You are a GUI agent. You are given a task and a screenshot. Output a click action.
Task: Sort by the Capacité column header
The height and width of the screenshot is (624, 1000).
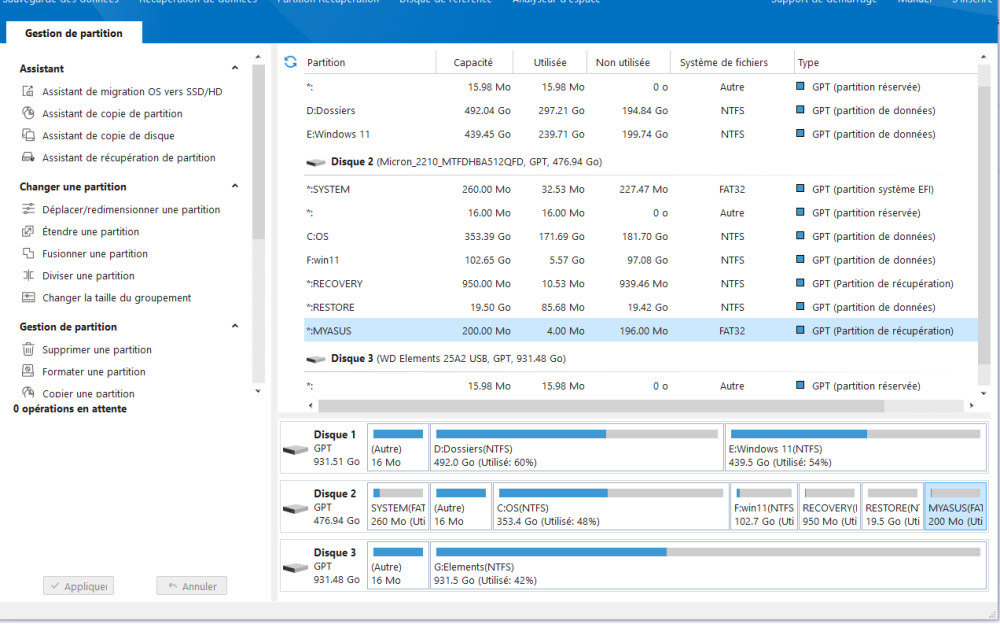(474, 62)
